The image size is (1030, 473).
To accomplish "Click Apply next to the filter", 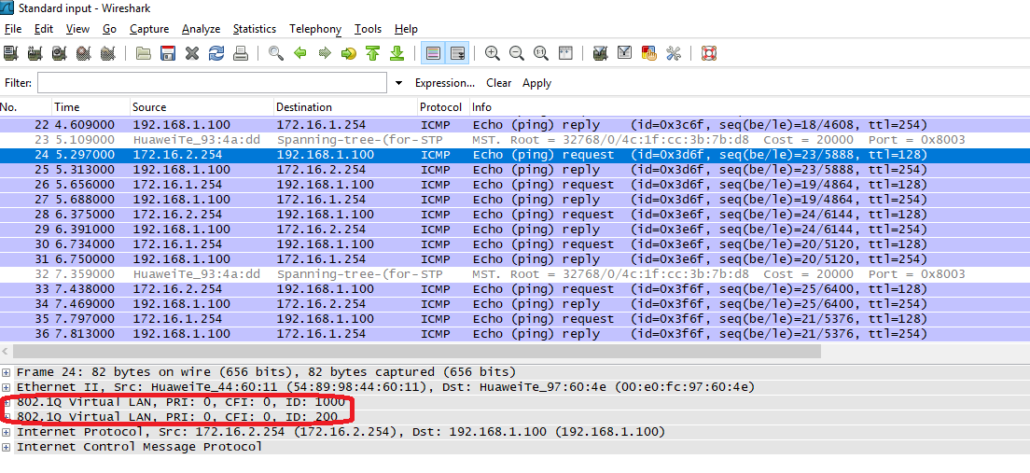I will (537, 83).
